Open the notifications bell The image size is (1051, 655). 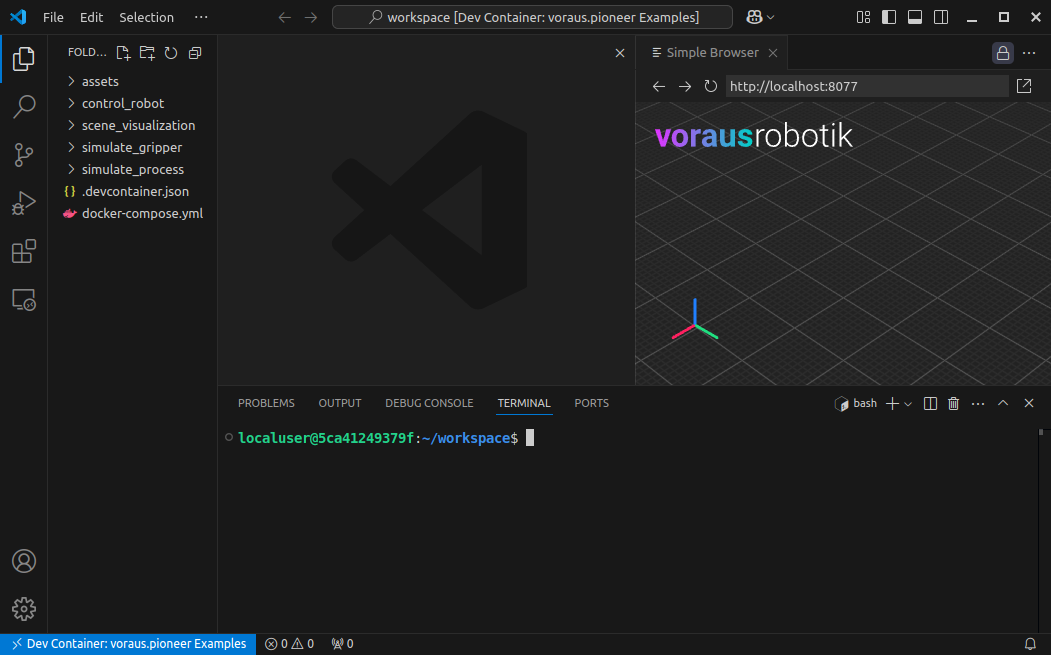click(x=1030, y=644)
